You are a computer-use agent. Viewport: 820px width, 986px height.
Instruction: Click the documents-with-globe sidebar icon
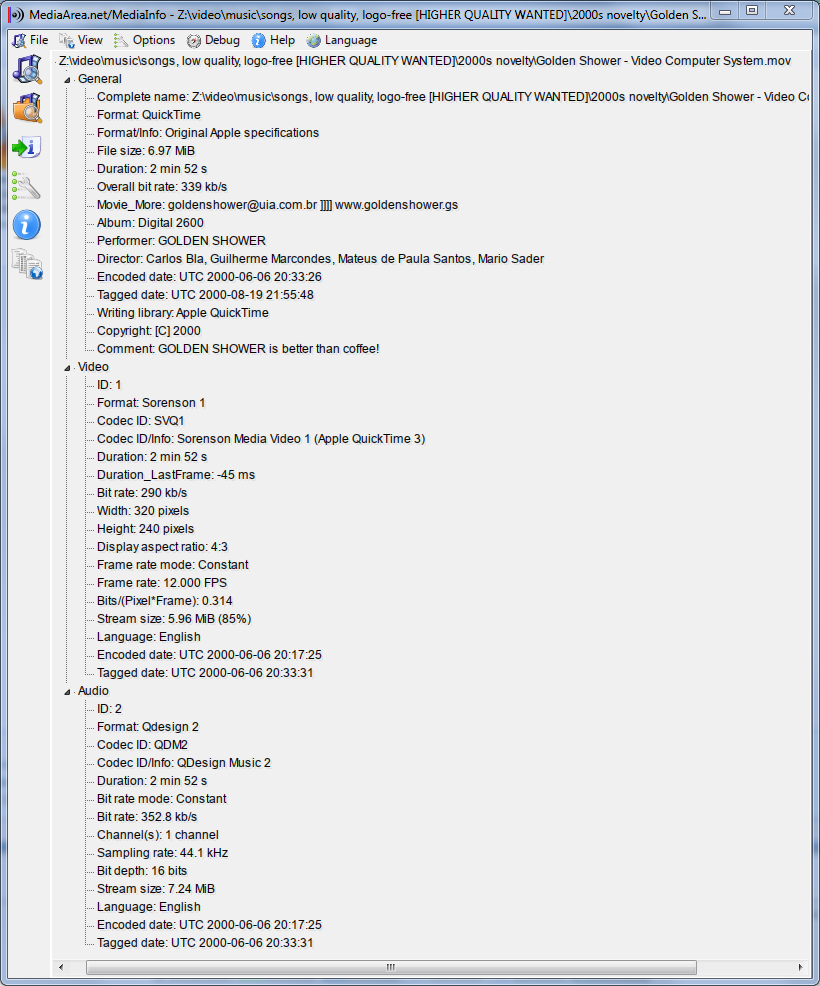(x=27, y=263)
